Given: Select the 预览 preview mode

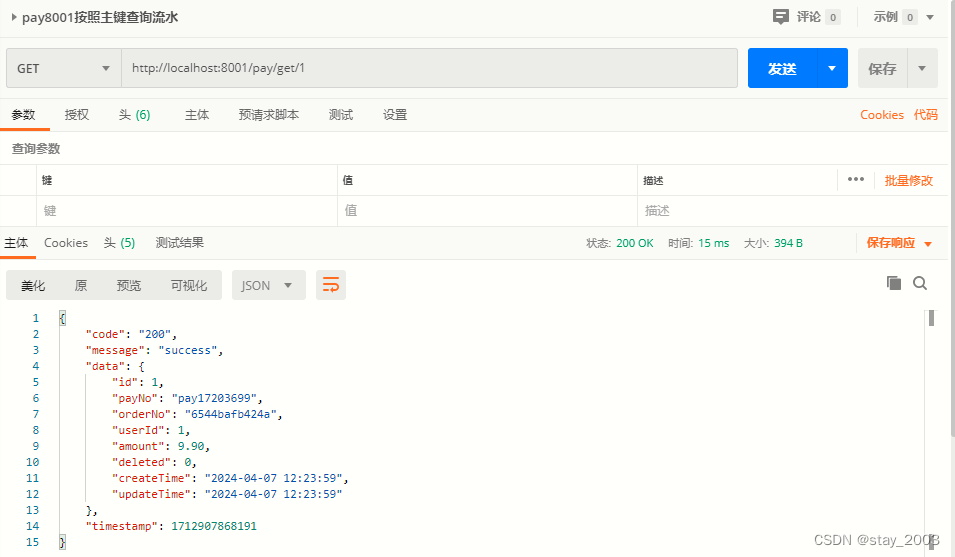Looking at the screenshot, I should click(x=129, y=286).
